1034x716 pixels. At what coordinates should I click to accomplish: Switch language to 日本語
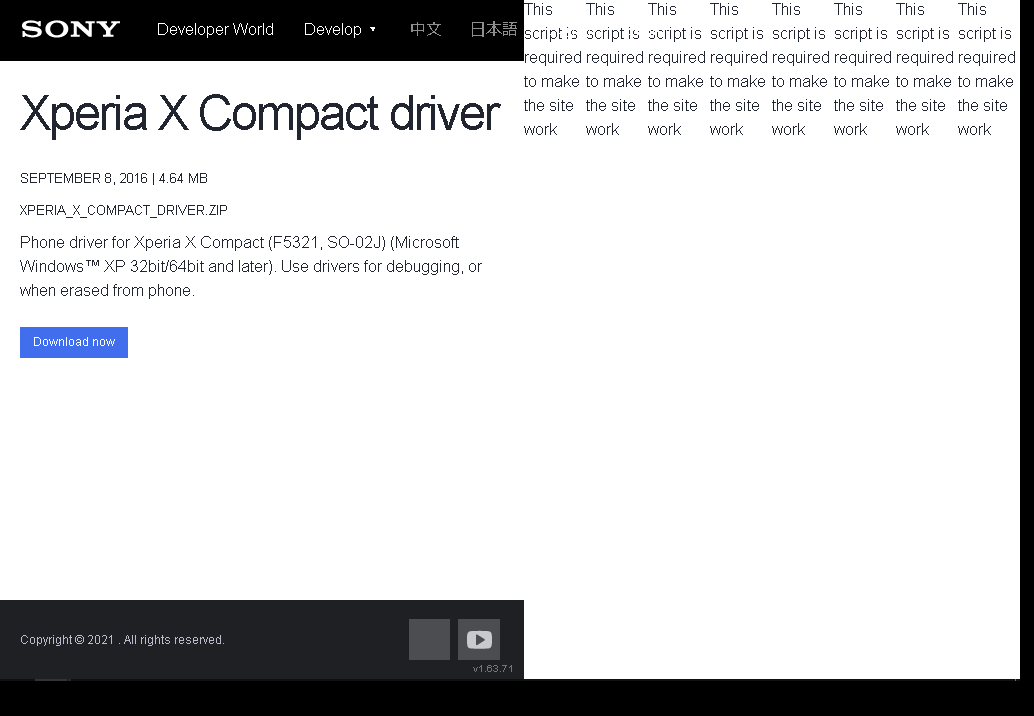click(x=493, y=30)
